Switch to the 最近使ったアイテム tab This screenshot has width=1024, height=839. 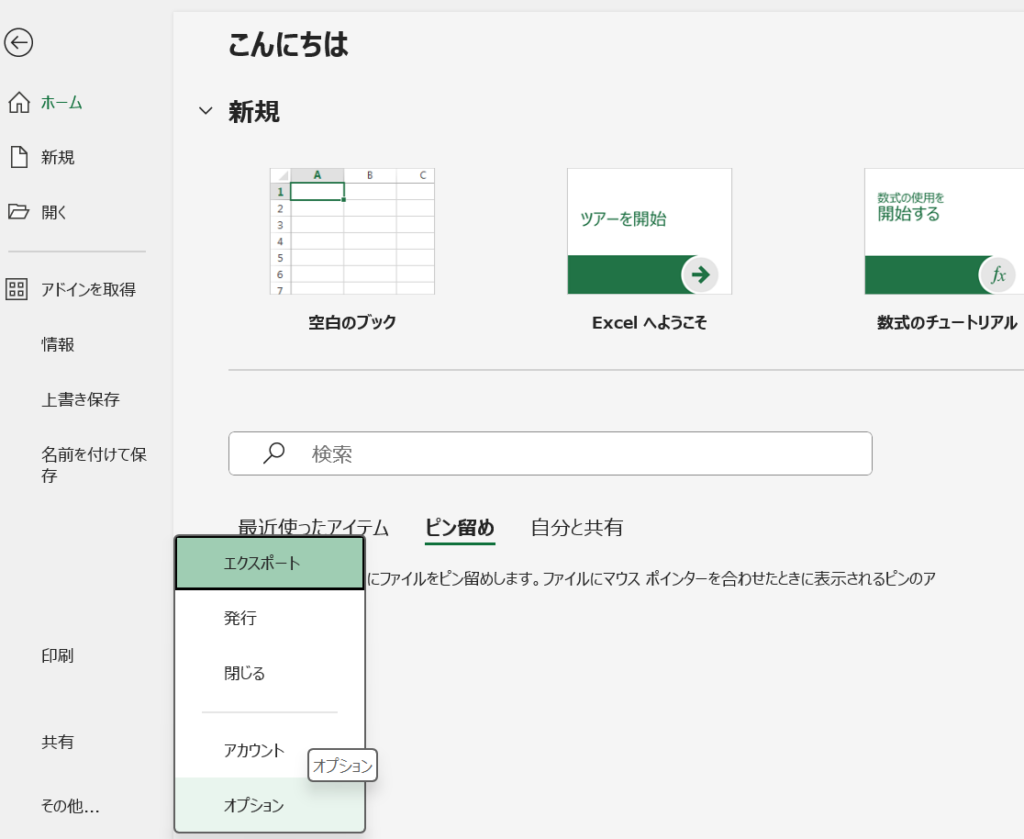pyautogui.click(x=313, y=527)
